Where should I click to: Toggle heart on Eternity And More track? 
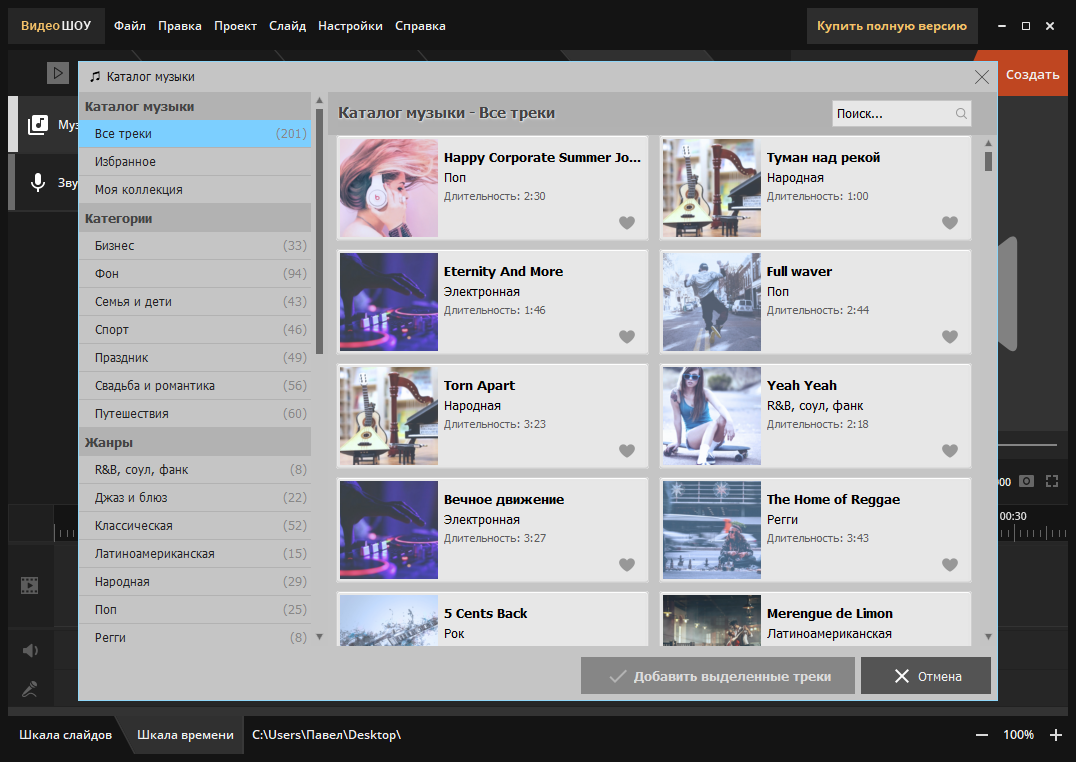[627, 336]
